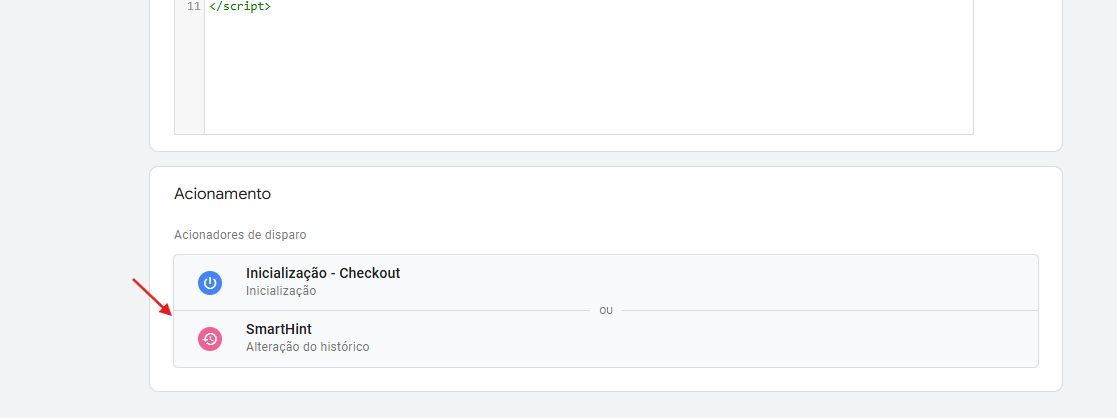The height and width of the screenshot is (418, 1117).
Task: Click the Acionadores de disparo label
Action: 240,235
